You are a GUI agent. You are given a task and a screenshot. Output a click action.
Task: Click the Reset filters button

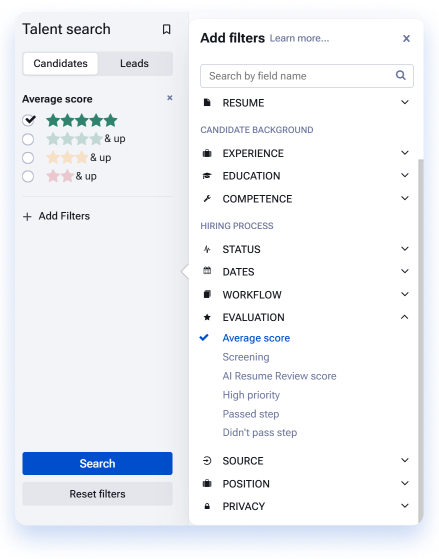tap(97, 494)
